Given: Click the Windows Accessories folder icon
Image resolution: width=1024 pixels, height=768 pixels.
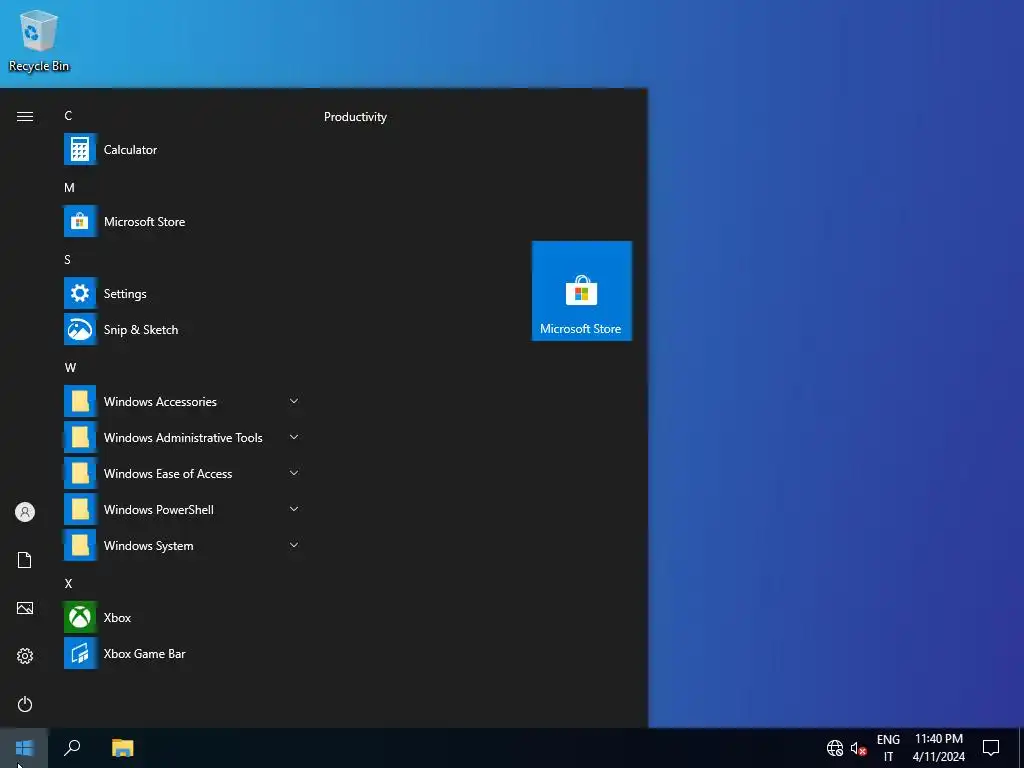Looking at the screenshot, I should coord(80,401).
